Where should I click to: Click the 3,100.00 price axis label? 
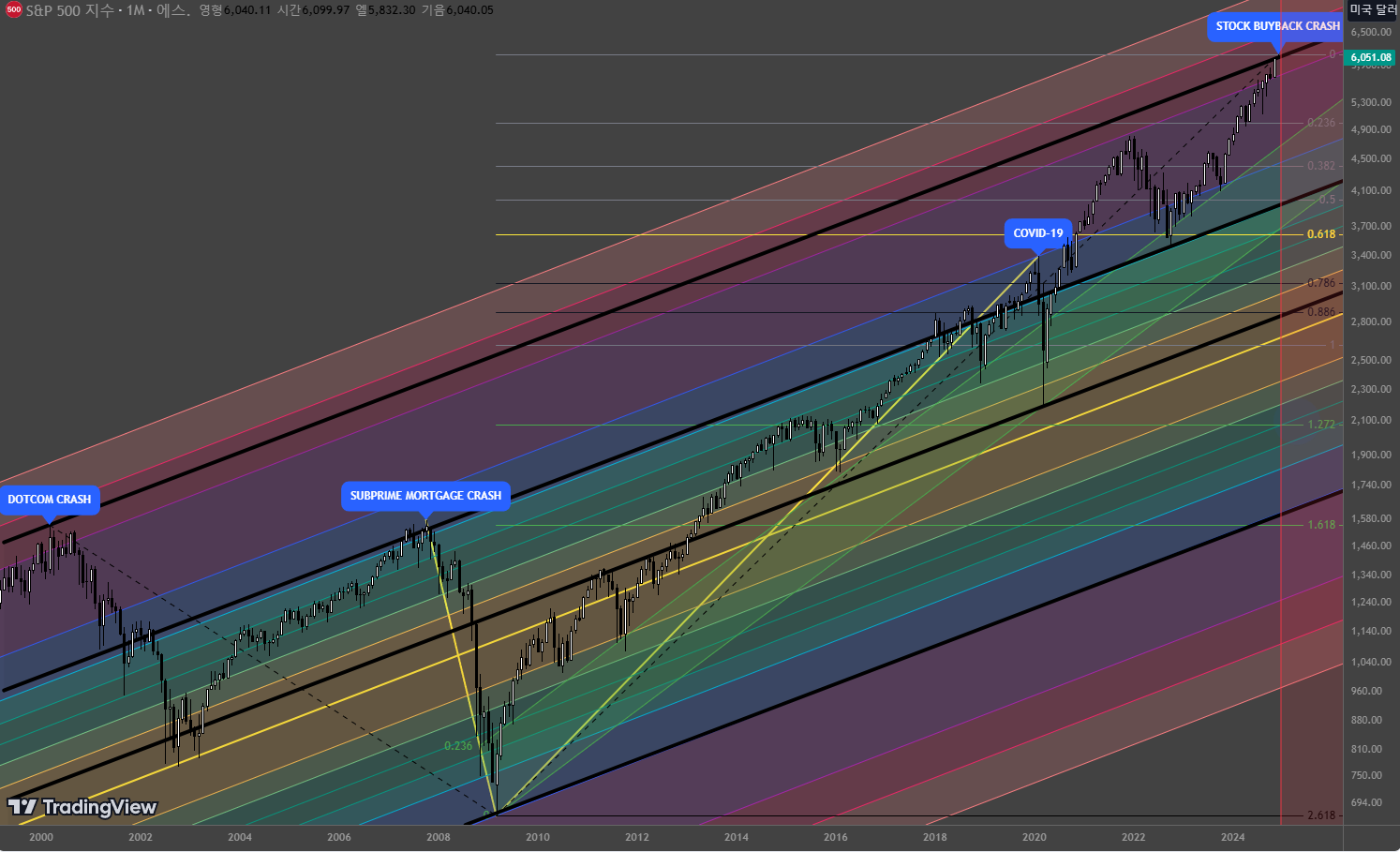(1371, 286)
